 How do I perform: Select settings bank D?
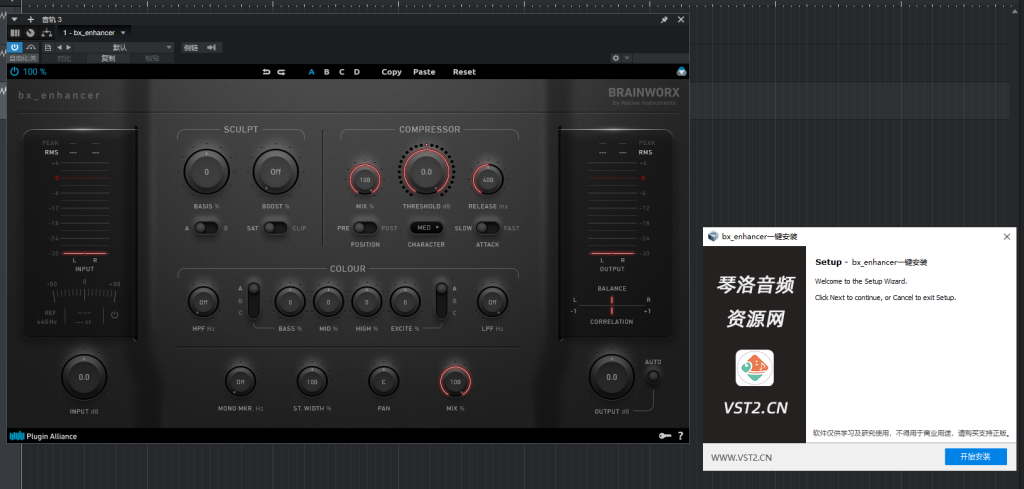tap(357, 72)
